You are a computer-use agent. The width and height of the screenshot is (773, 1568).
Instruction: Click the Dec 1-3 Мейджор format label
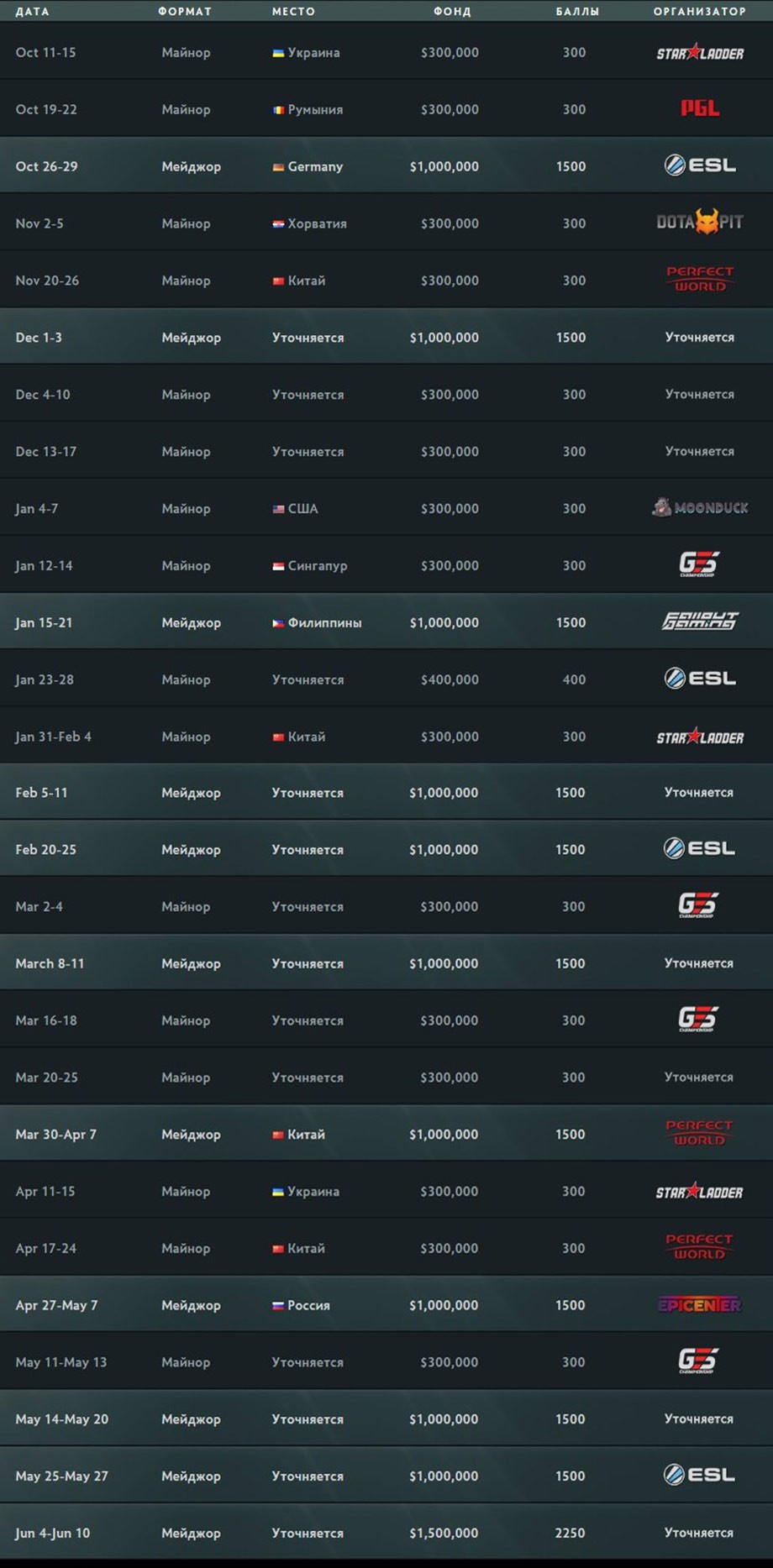click(x=191, y=338)
